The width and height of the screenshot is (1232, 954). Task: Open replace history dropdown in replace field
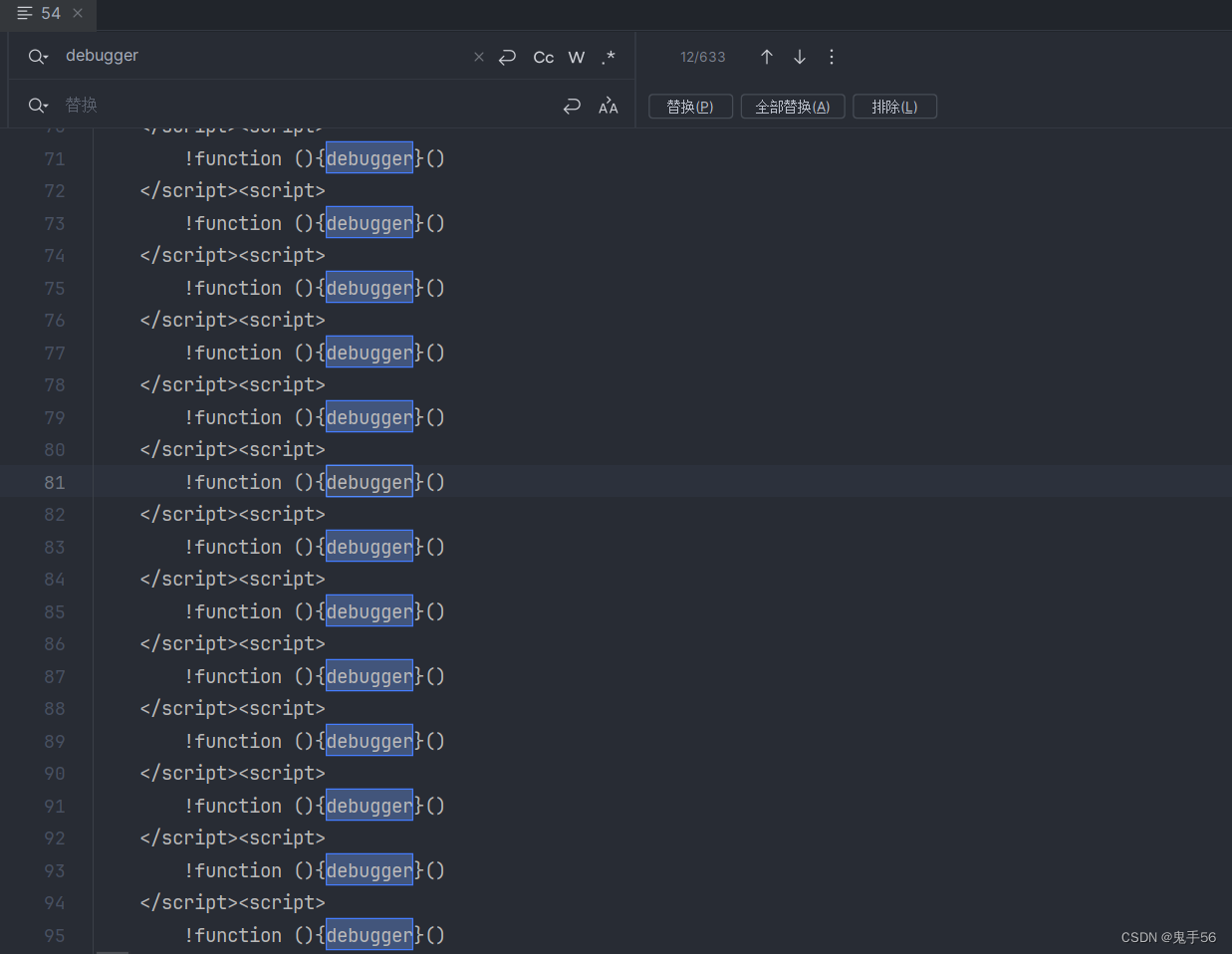click(x=38, y=106)
